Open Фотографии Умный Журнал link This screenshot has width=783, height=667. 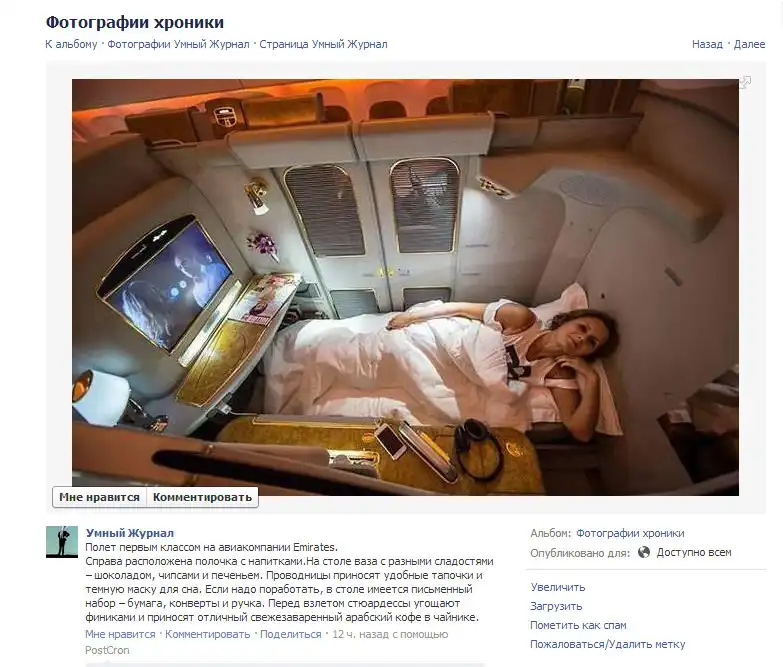click(178, 44)
